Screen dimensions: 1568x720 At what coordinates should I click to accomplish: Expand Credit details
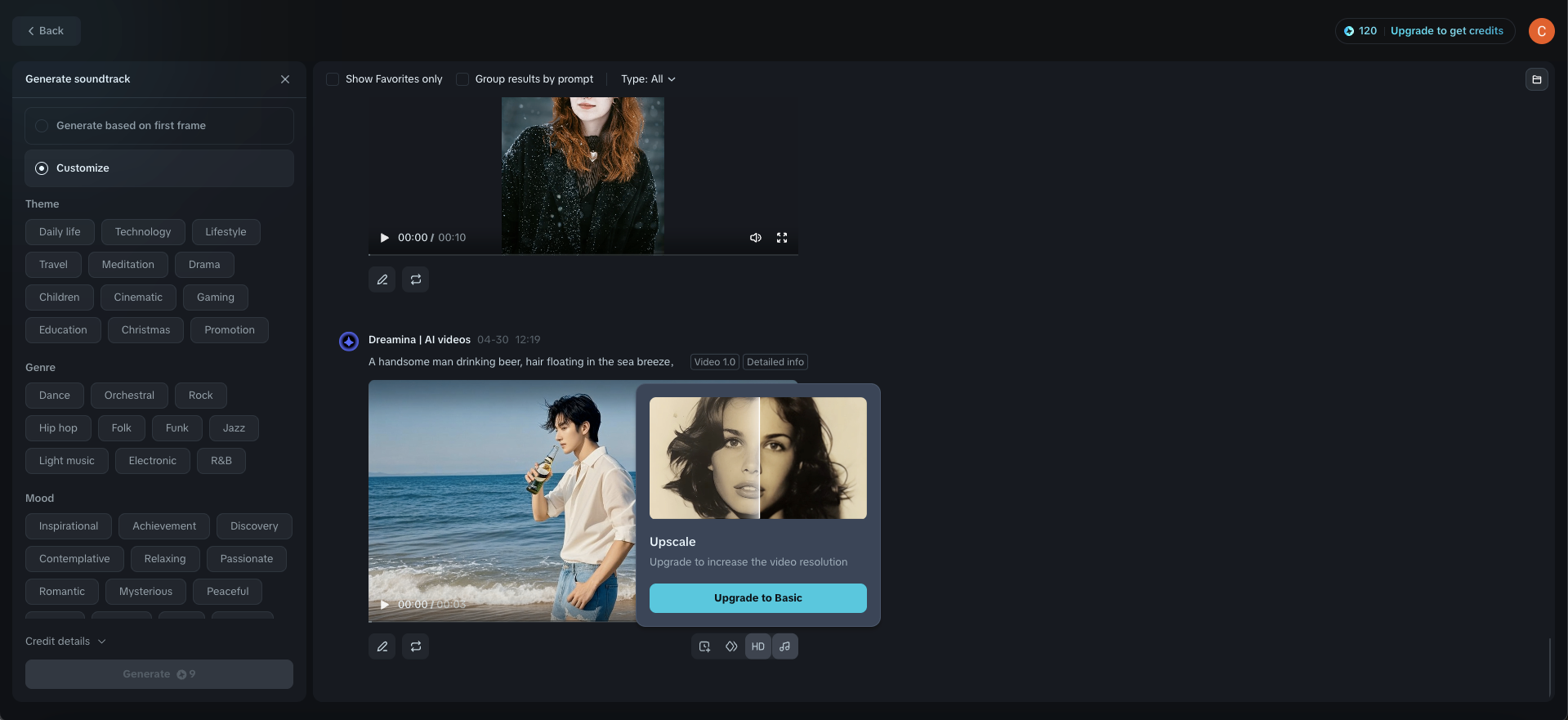tap(66, 642)
